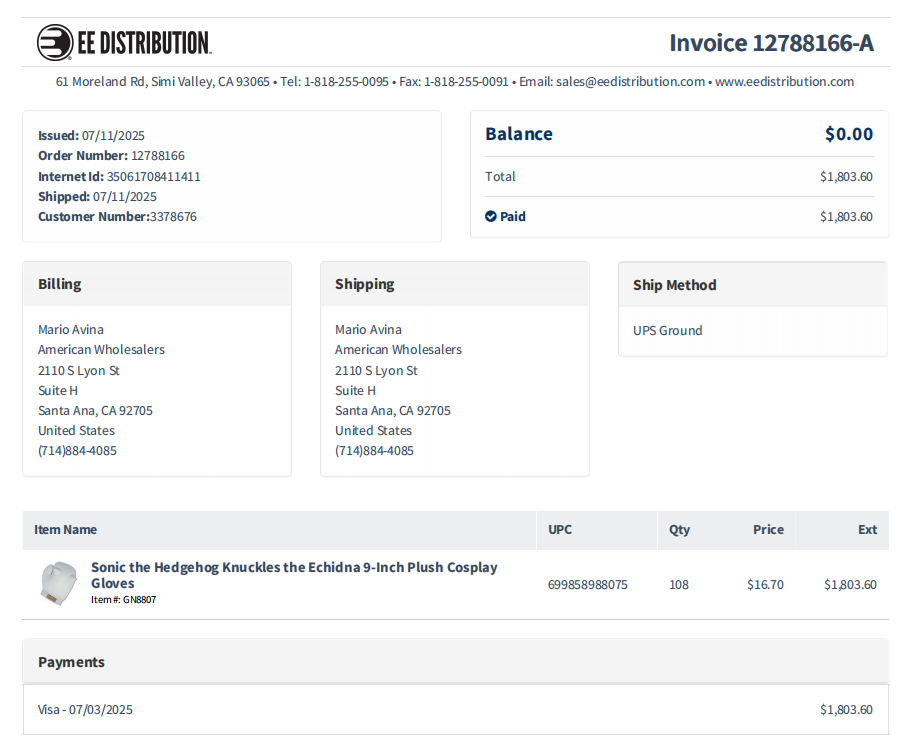Click the Shipping section header
This screenshot has height=752, width=921.
pos(364,284)
